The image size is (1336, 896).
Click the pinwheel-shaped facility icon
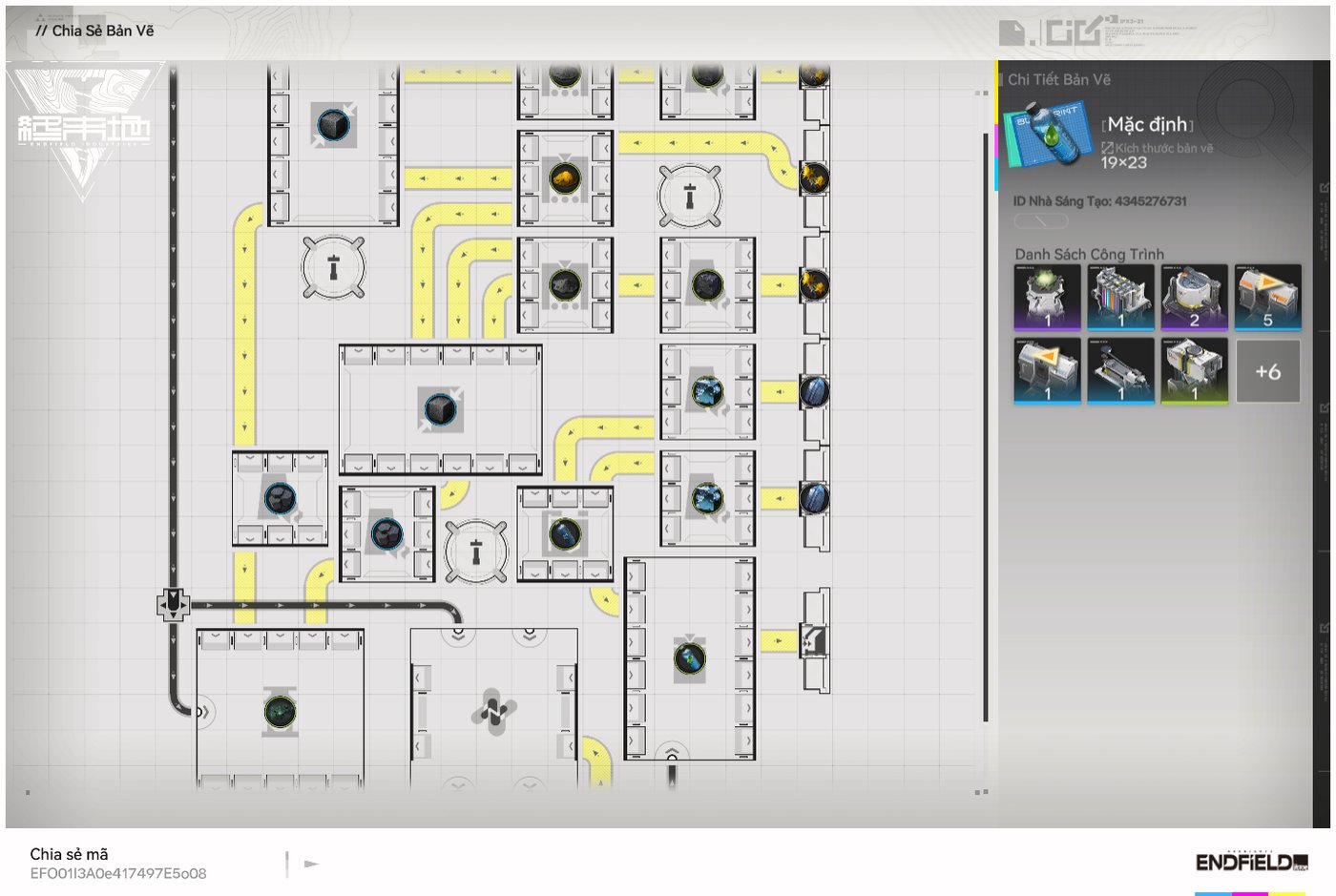pyautogui.click(x=493, y=711)
